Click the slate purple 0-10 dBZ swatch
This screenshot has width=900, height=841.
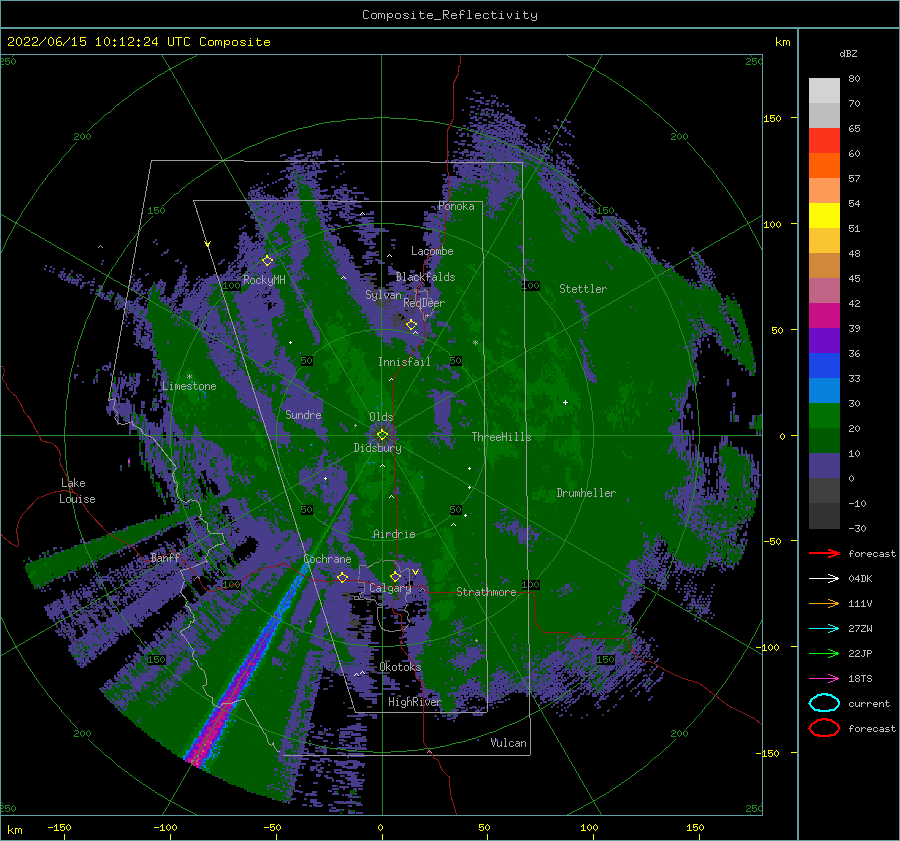(824, 466)
